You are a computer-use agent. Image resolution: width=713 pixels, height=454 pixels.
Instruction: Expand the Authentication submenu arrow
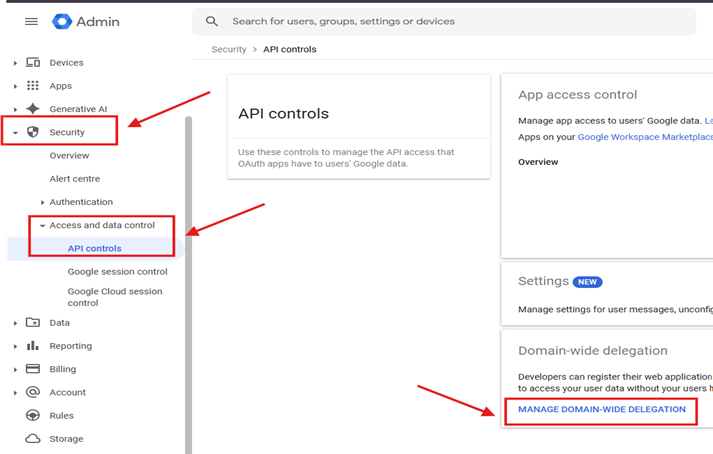[x=42, y=202]
